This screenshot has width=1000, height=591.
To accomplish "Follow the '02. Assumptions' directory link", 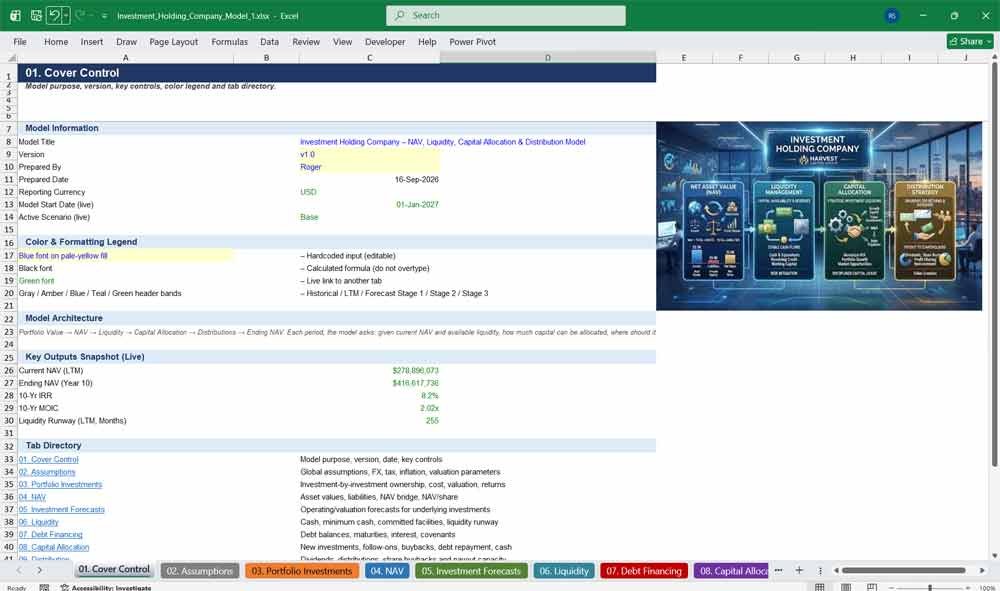I will [47, 472].
